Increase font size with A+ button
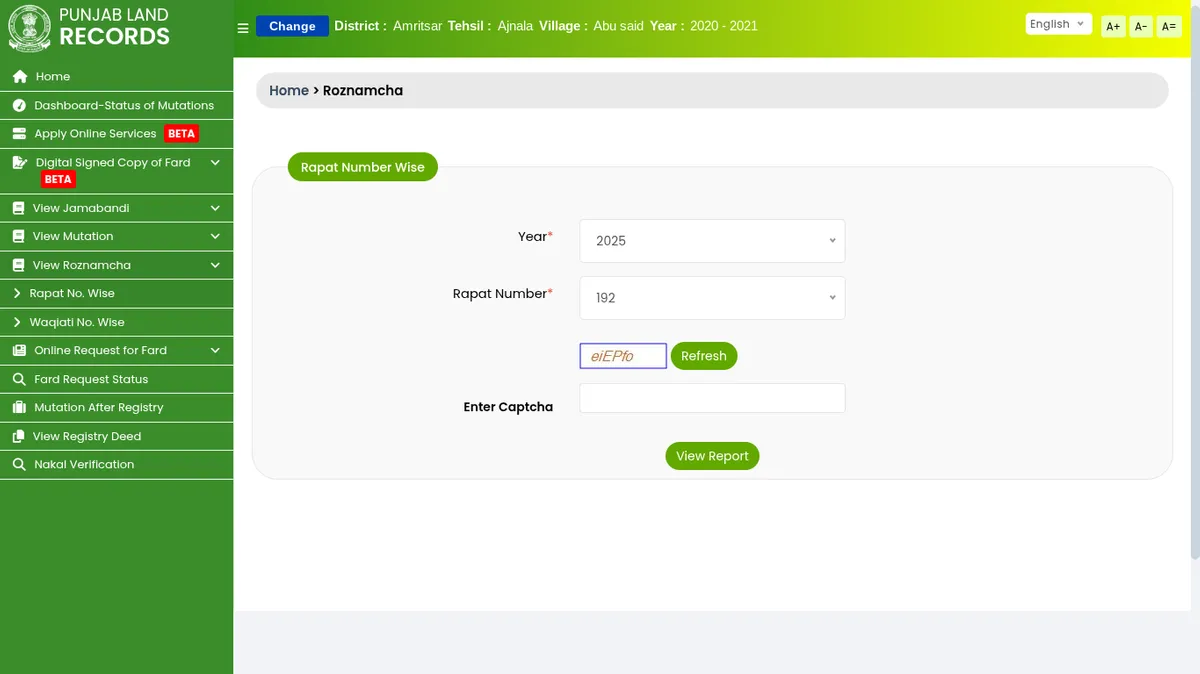The height and width of the screenshot is (674, 1200). pos(1113,27)
